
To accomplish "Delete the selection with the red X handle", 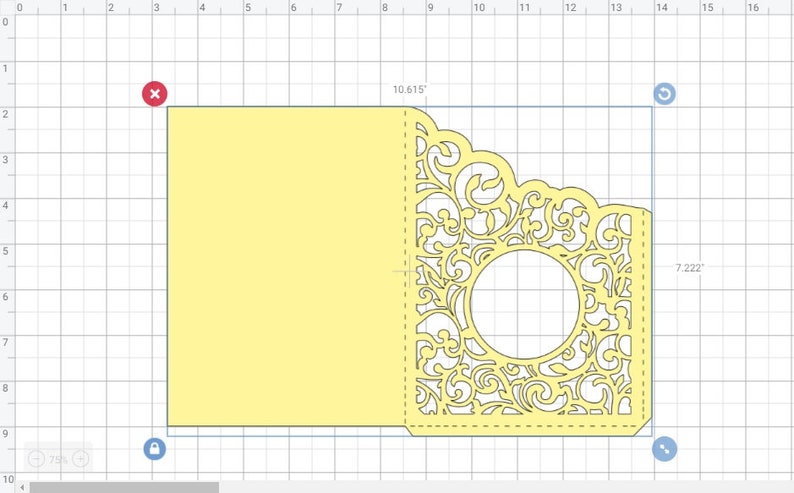I will coord(154,94).
